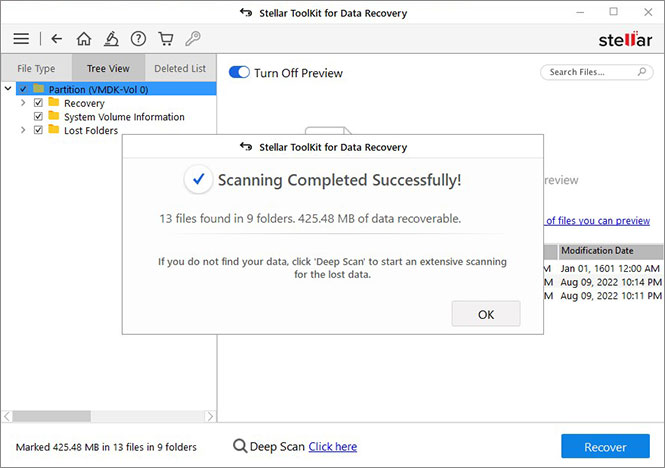Viewport: 665px width, 468px height.
Task: Uncheck the Recovery folder checkbox
Action: 38,103
